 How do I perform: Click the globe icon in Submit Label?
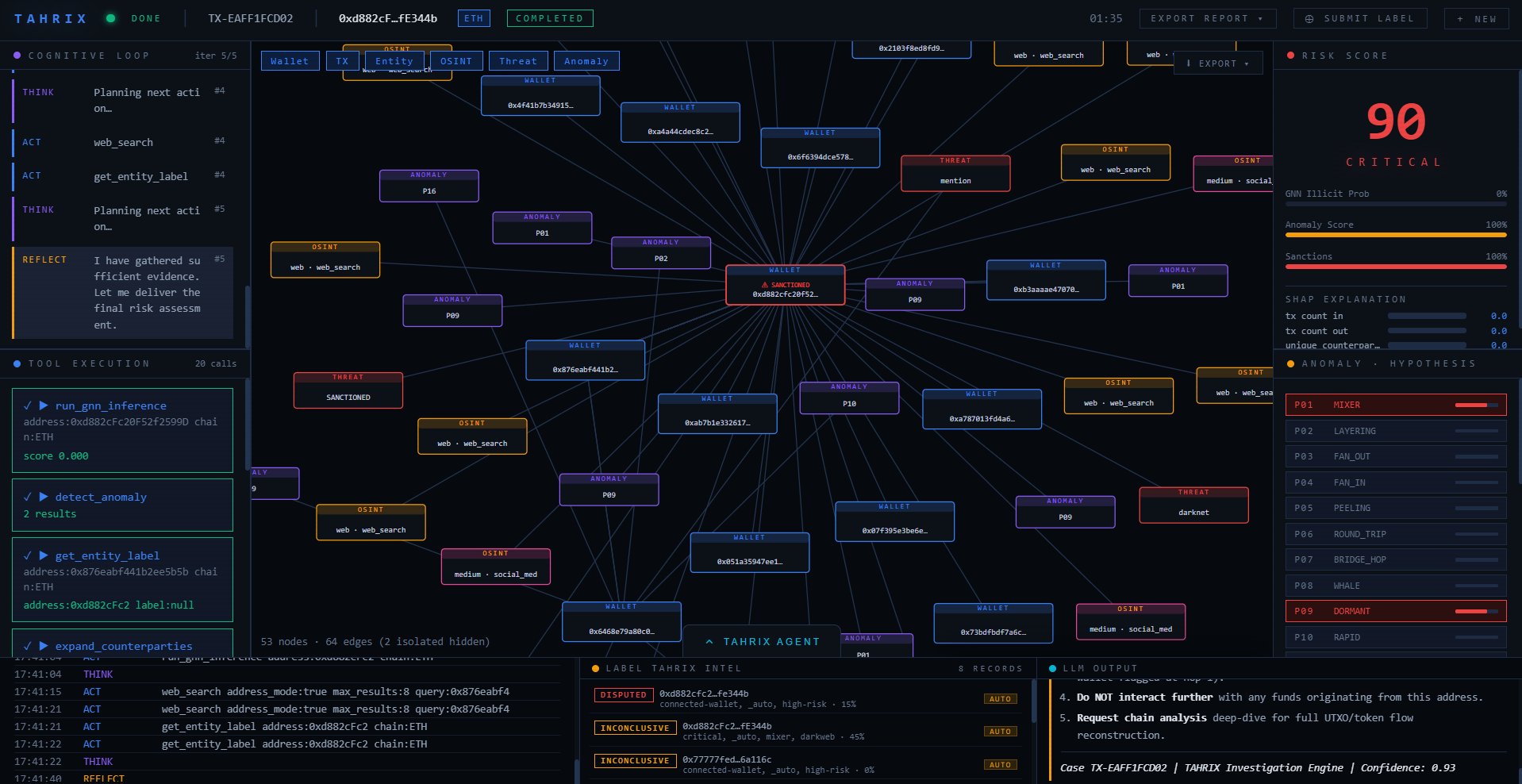pos(1309,19)
